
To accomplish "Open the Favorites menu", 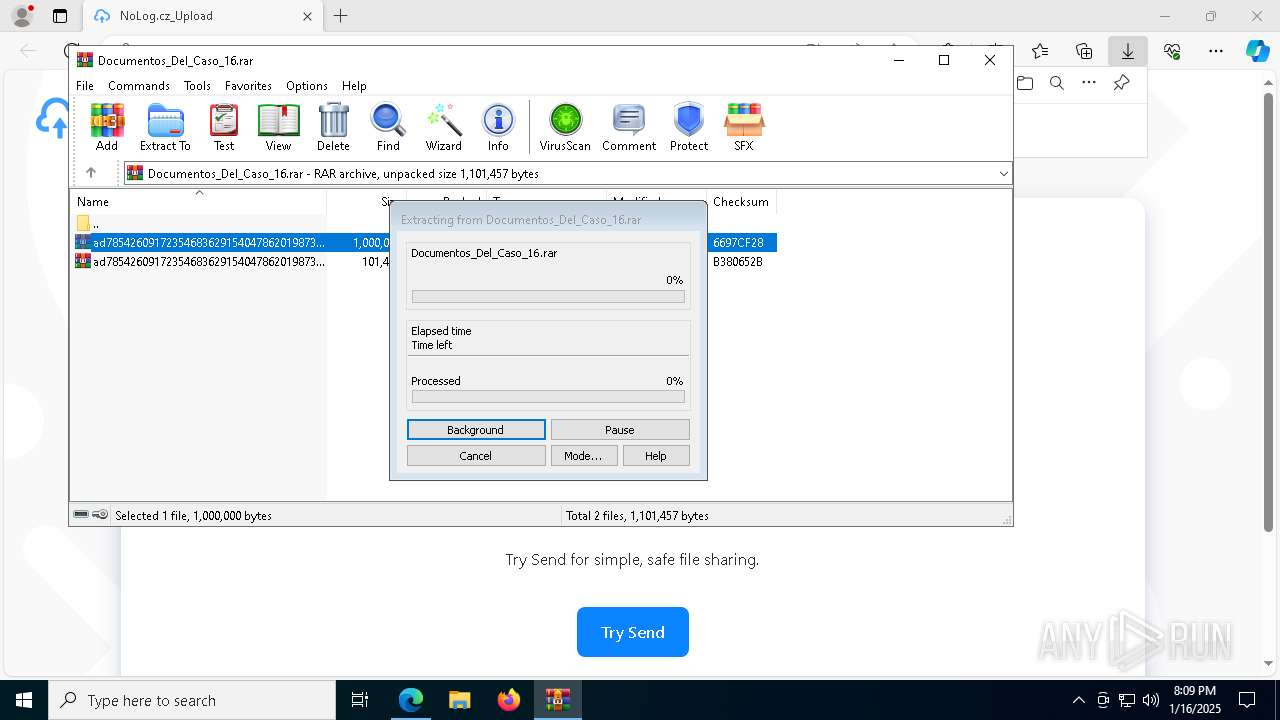I will click(248, 86).
